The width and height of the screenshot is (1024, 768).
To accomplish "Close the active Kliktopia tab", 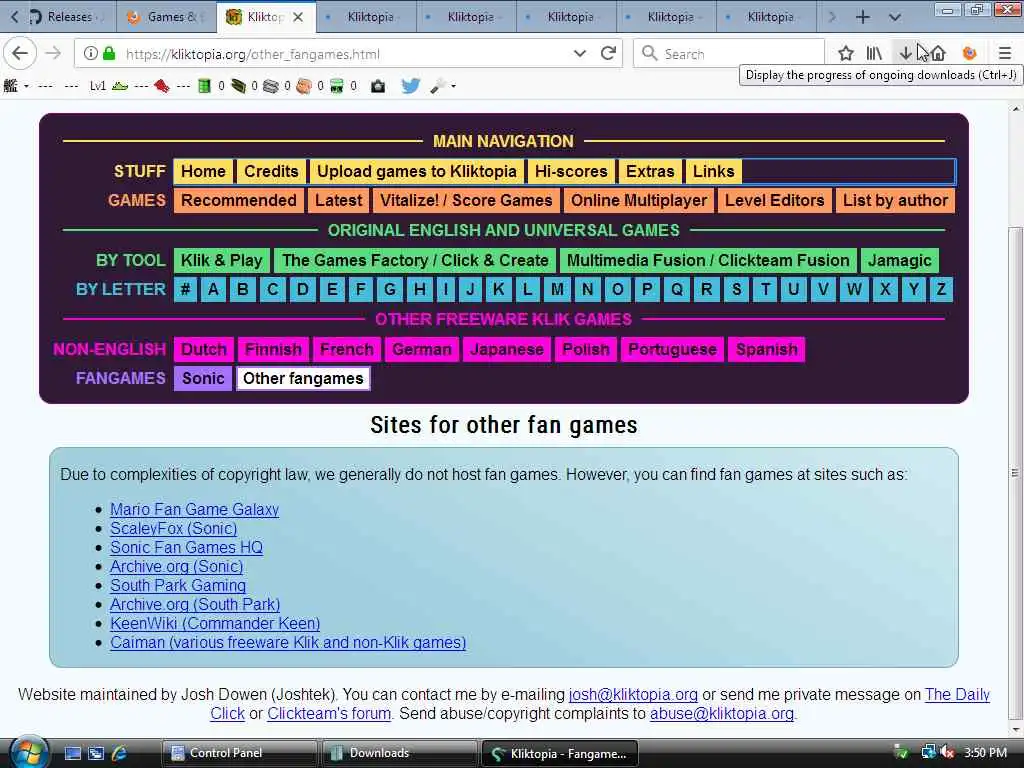I will tap(298, 17).
